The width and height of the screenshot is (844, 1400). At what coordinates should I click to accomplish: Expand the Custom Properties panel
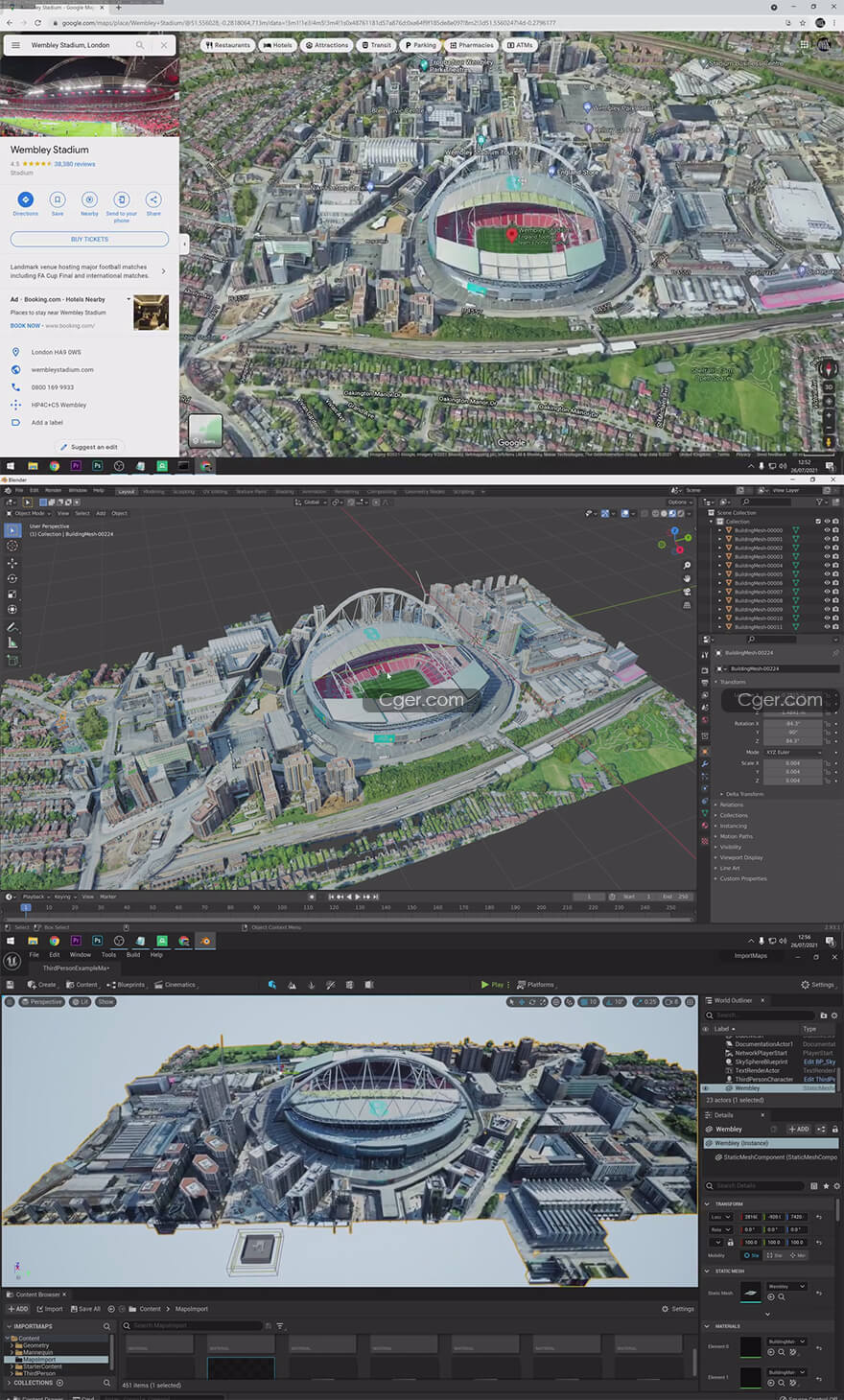[x=743, y=878]
